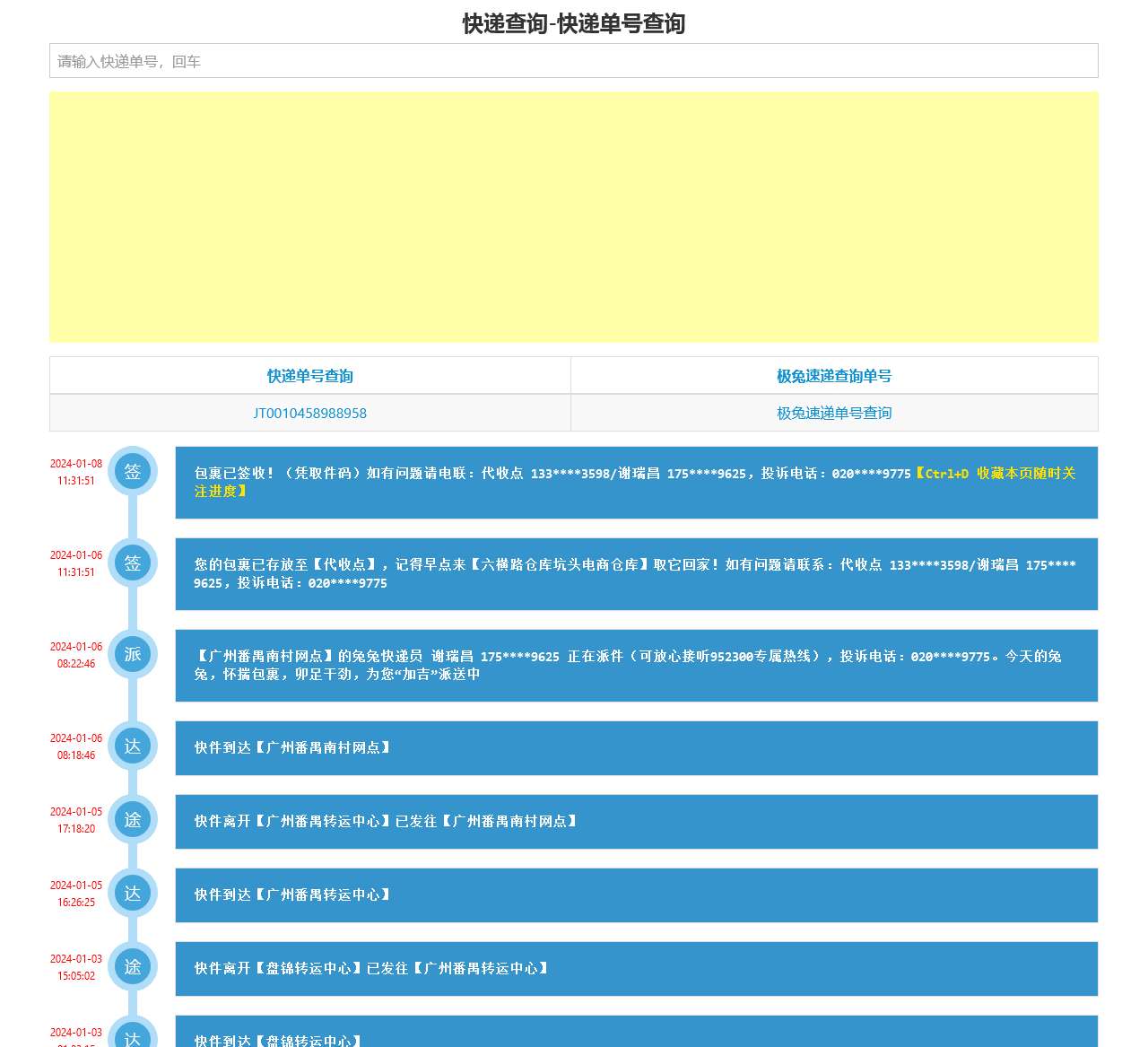Click the 2024-01-06 08:22:46 timestamp

pyautogui.click(x=76, y=655)
